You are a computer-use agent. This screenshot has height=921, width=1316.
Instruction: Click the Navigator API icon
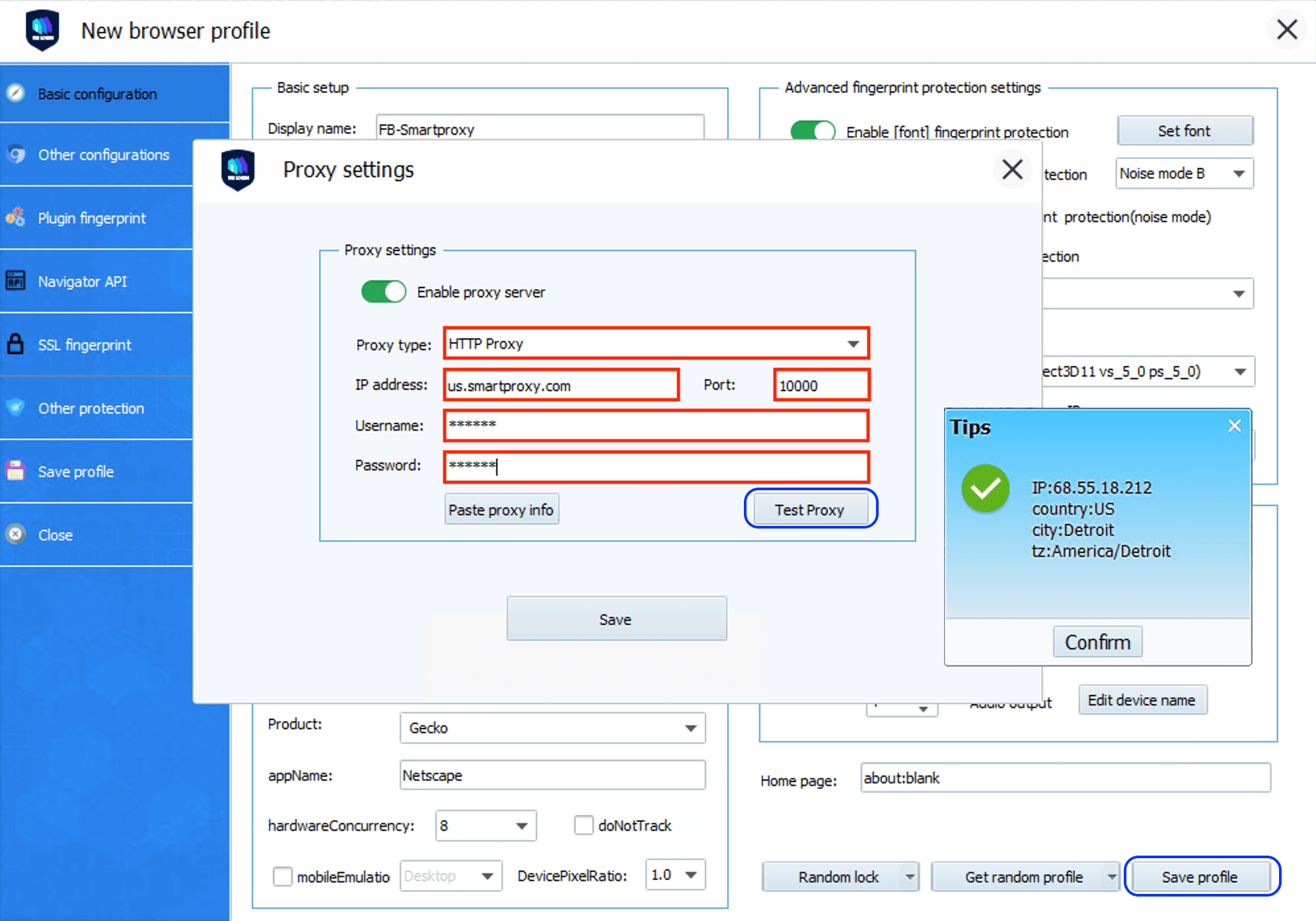click(16, 281)
